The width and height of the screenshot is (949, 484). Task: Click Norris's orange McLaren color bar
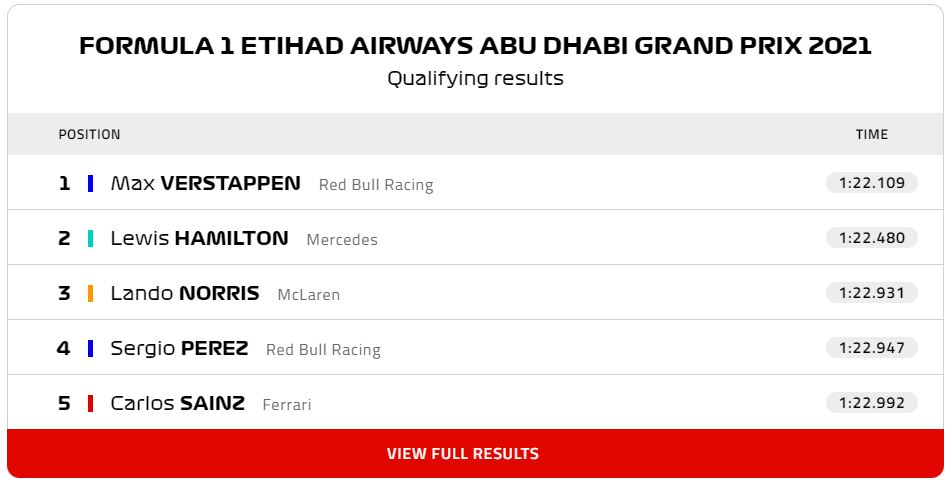(x=90, y=293)
